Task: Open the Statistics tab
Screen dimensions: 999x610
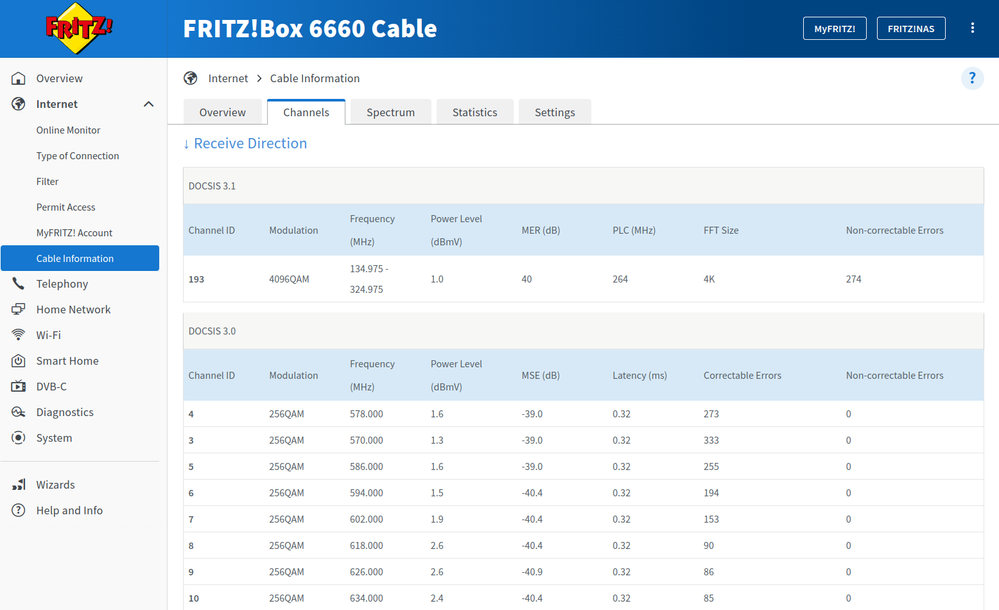Action: coord(474,112)
